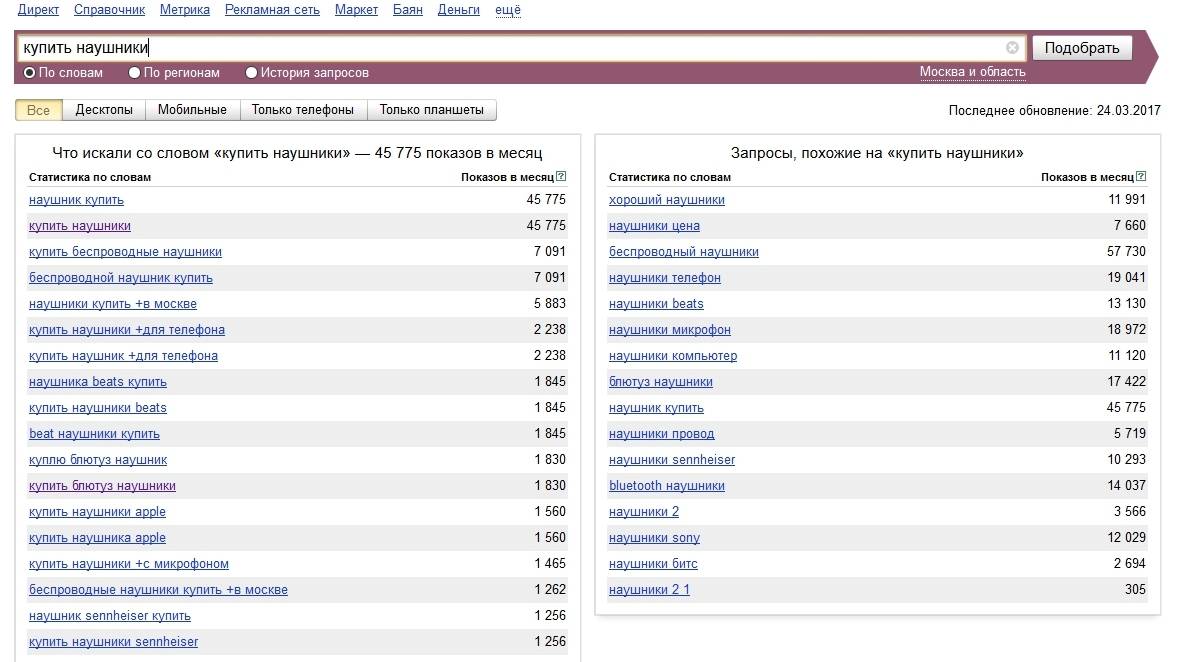Click the 'блютуз наушники' similar query link
This screenshot has height=662, width=1177.
click(x=660, y=382)
